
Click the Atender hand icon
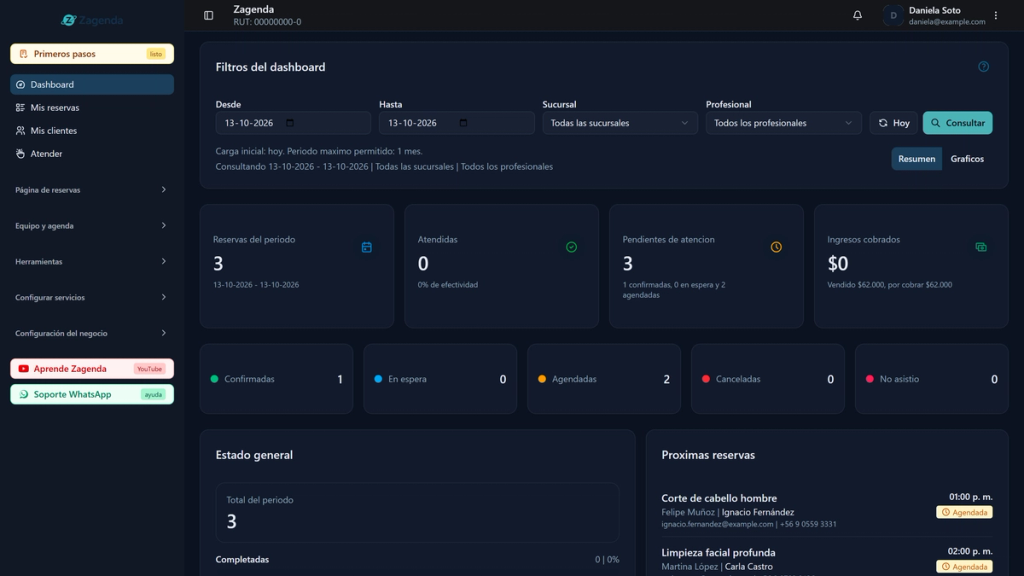(20, 153)
